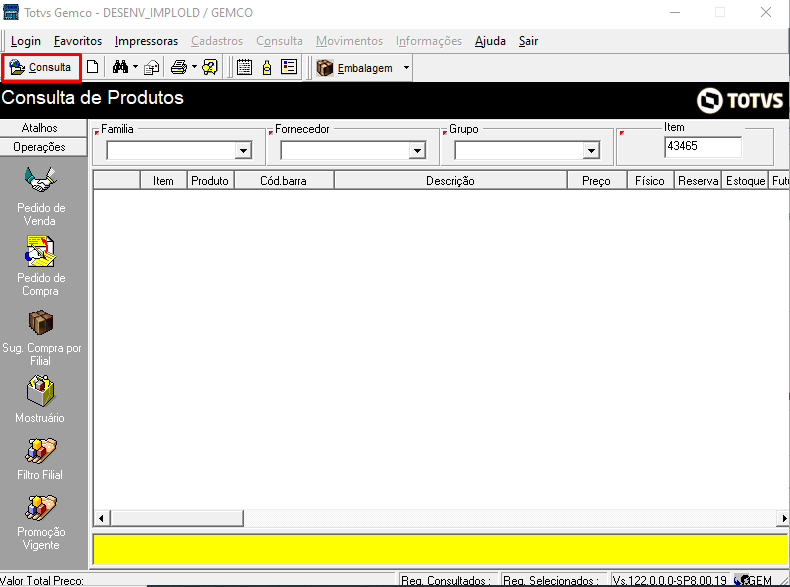Screen dimensions: 790x587
Task: Open the Impressoras menu
Action: tap(146, 41)
